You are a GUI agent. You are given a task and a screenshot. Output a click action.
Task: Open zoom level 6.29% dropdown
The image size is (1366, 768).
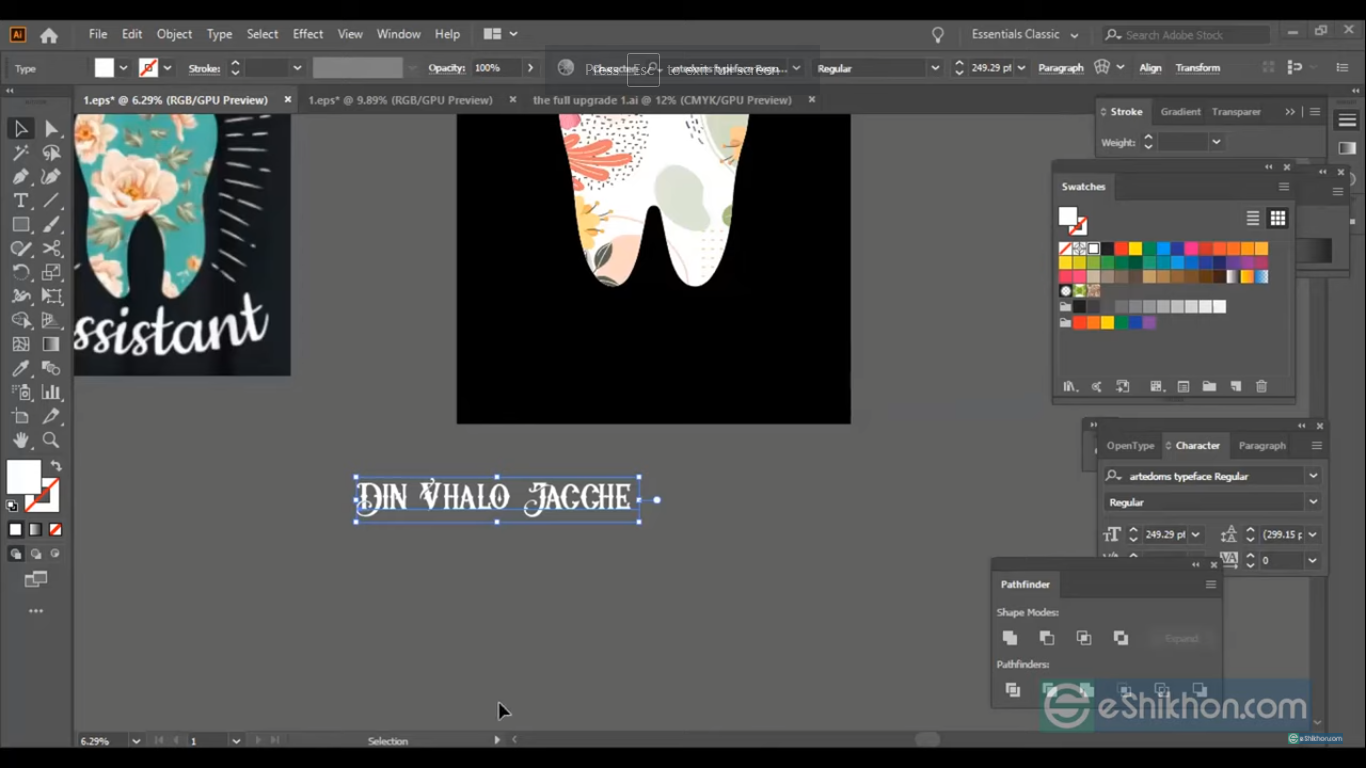tap(135, 741)
